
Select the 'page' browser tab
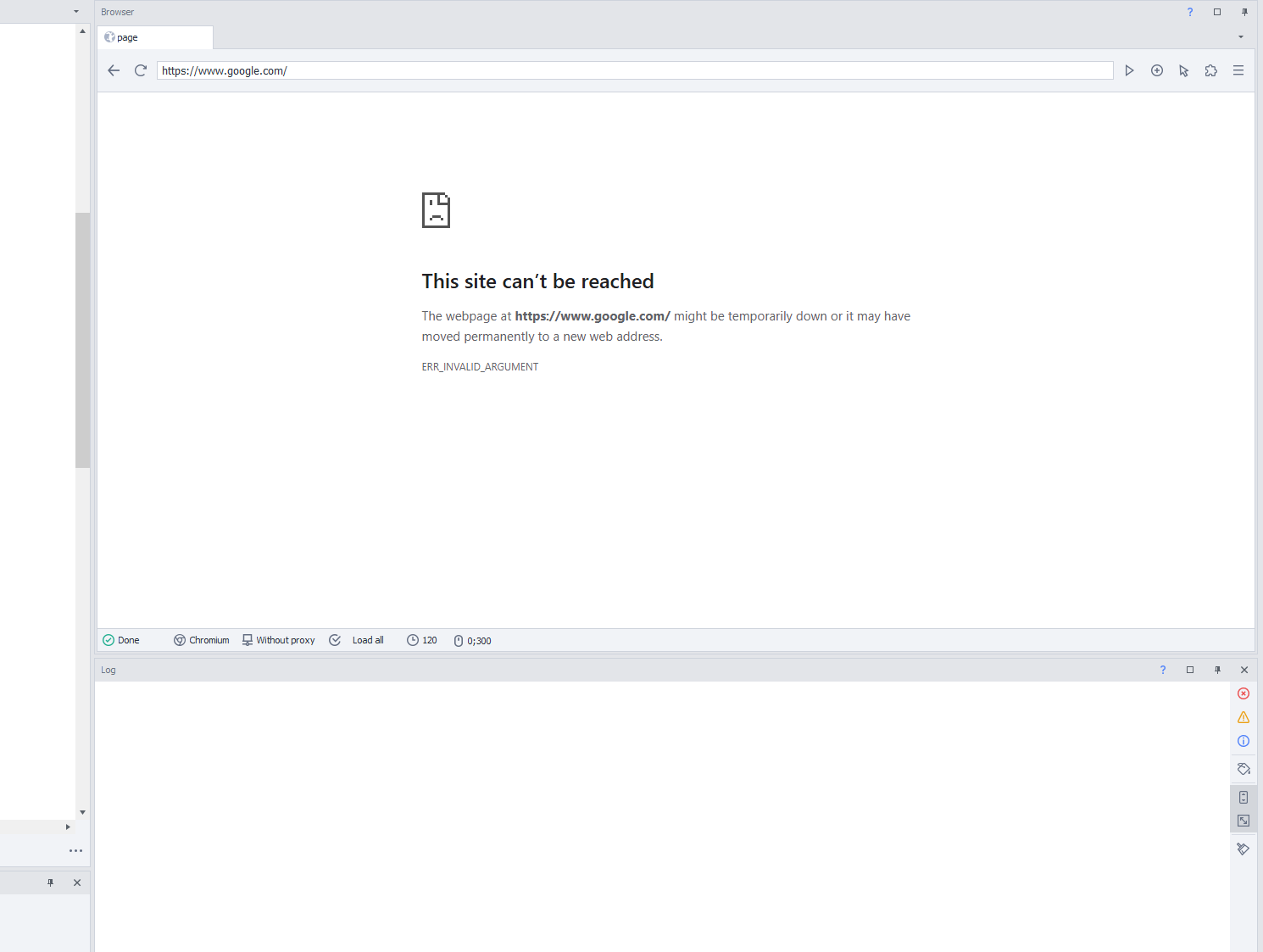155,37
